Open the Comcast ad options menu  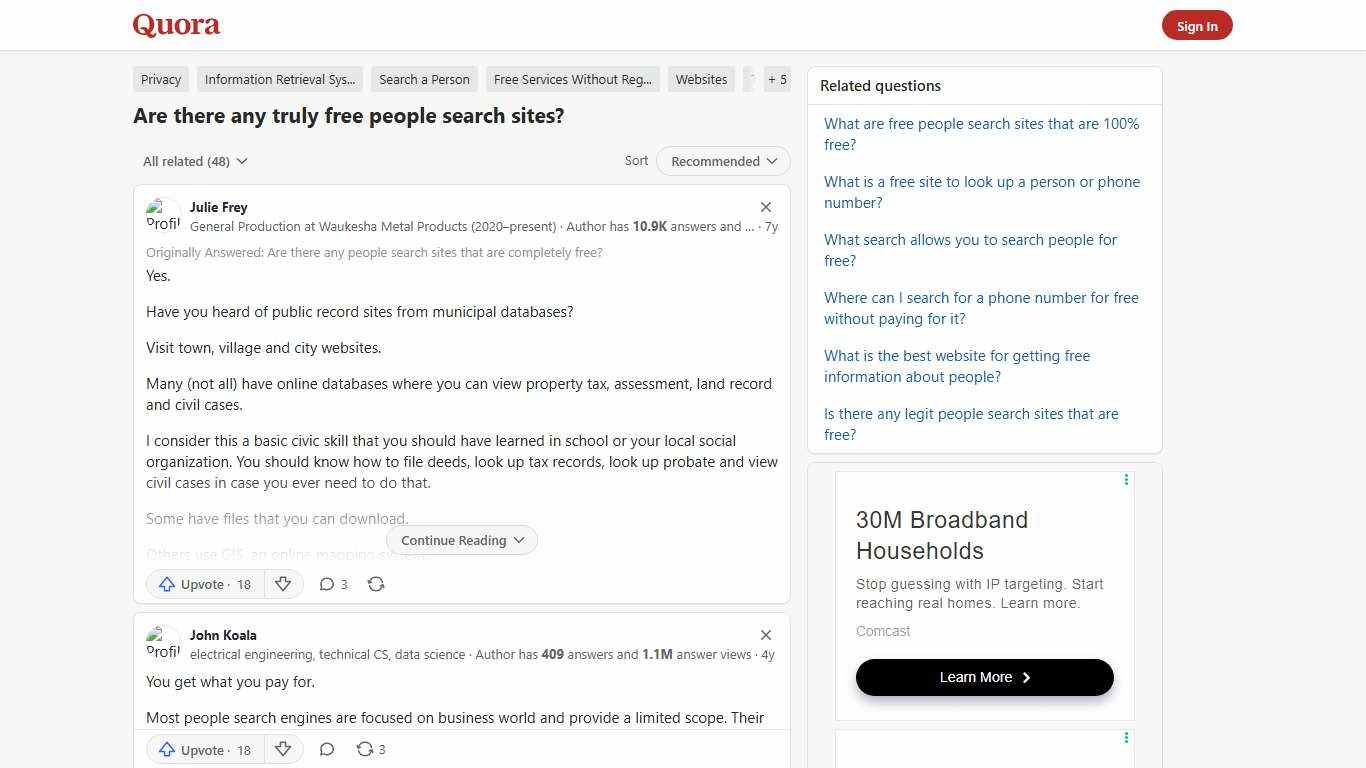pyautogui.click(x=1126, y=479)
